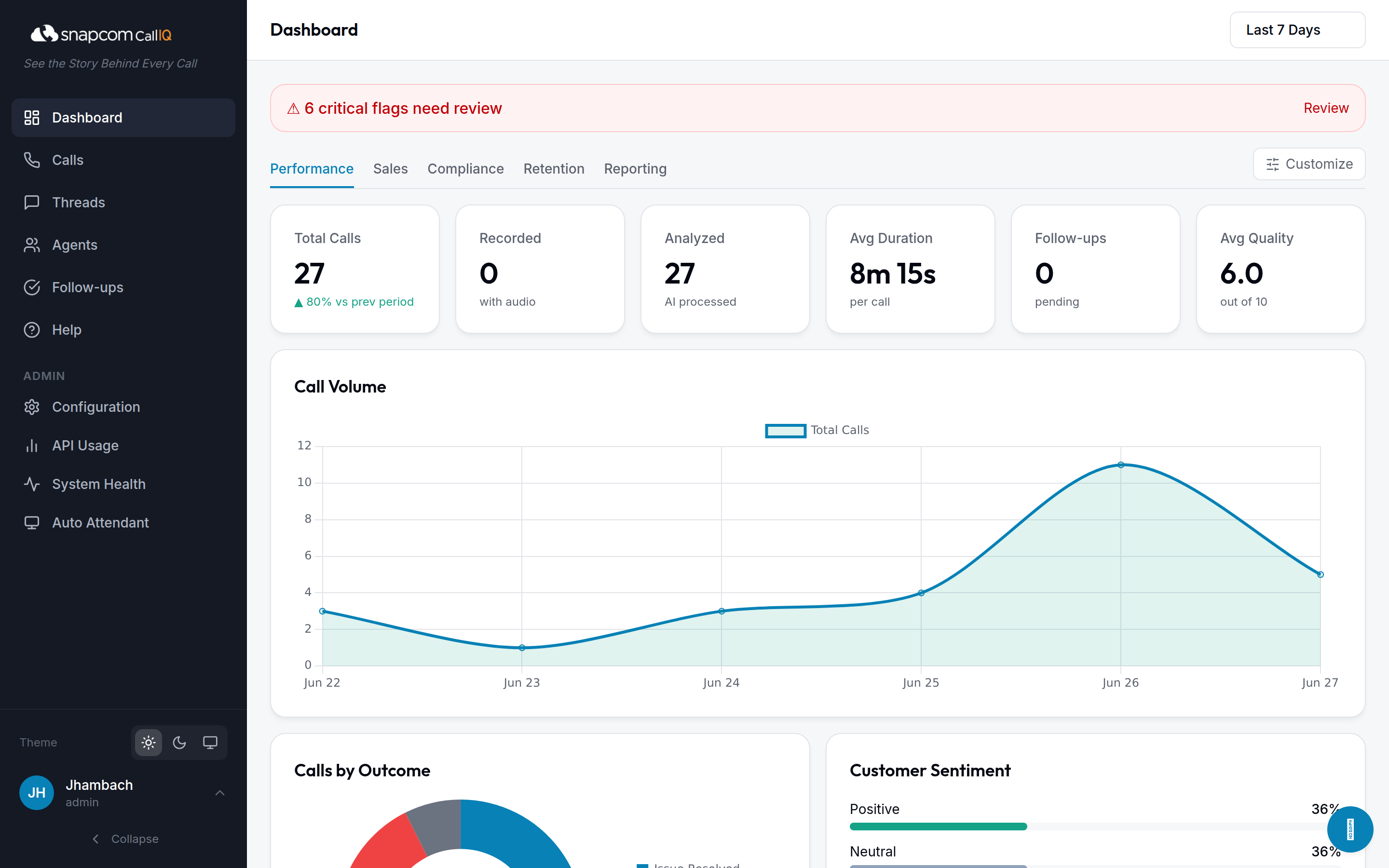Click the Calls phone icon
The height and width of the screenshot is (868, 1389).
(x=31, y=160)
